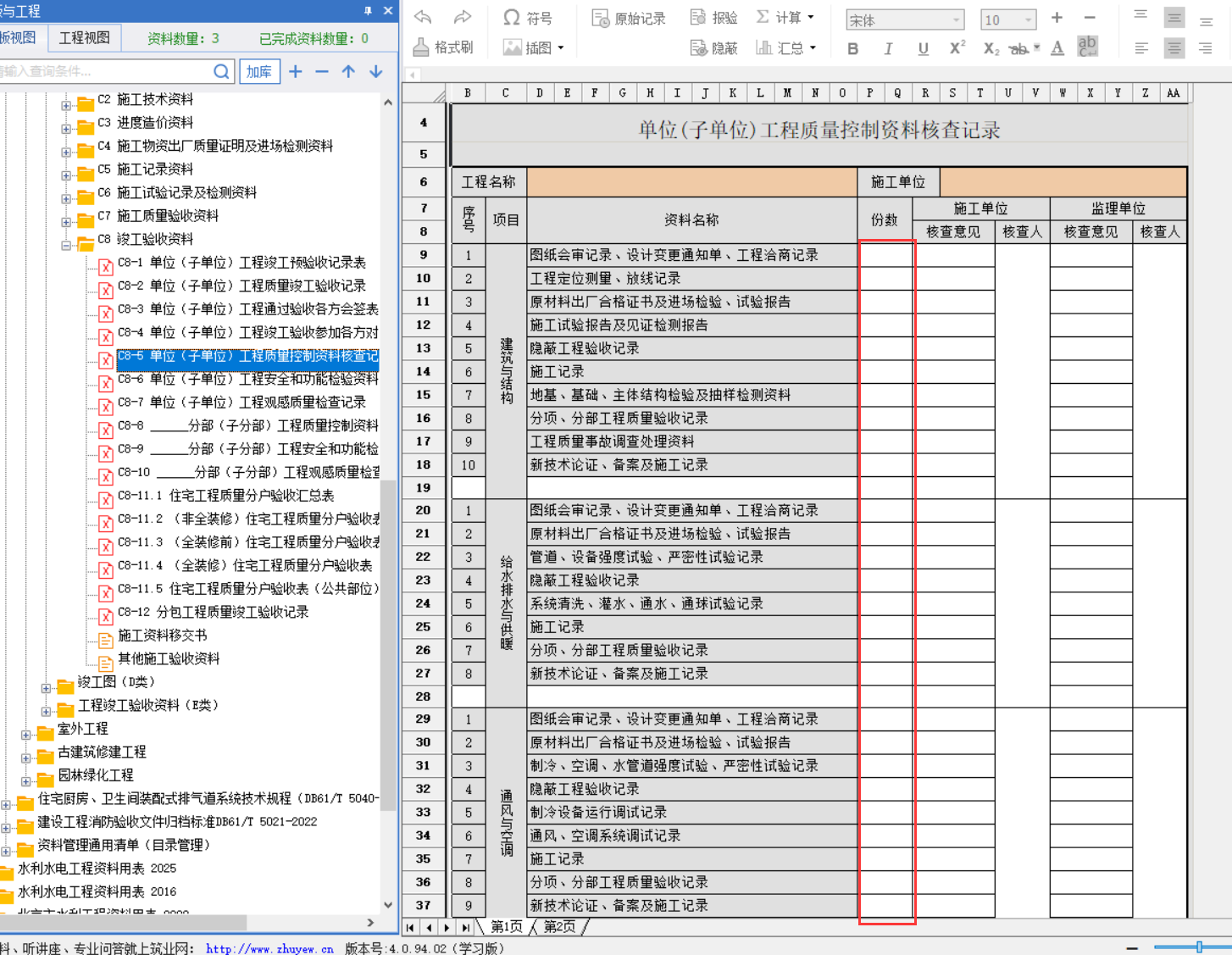
Task: Expand the C5 施工记录资料 folder
Action: [x=66, y=175]
